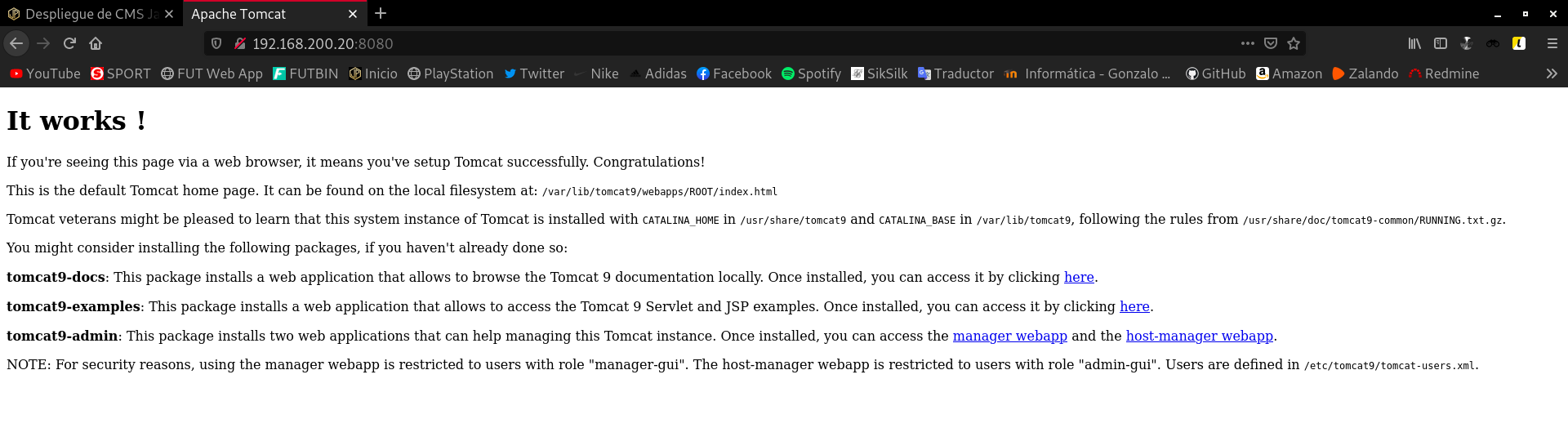Screen dimensions: 1568x428
Task: Follow the tomcat9-docs 'here' link
Action: click(x=1079, y=277)
